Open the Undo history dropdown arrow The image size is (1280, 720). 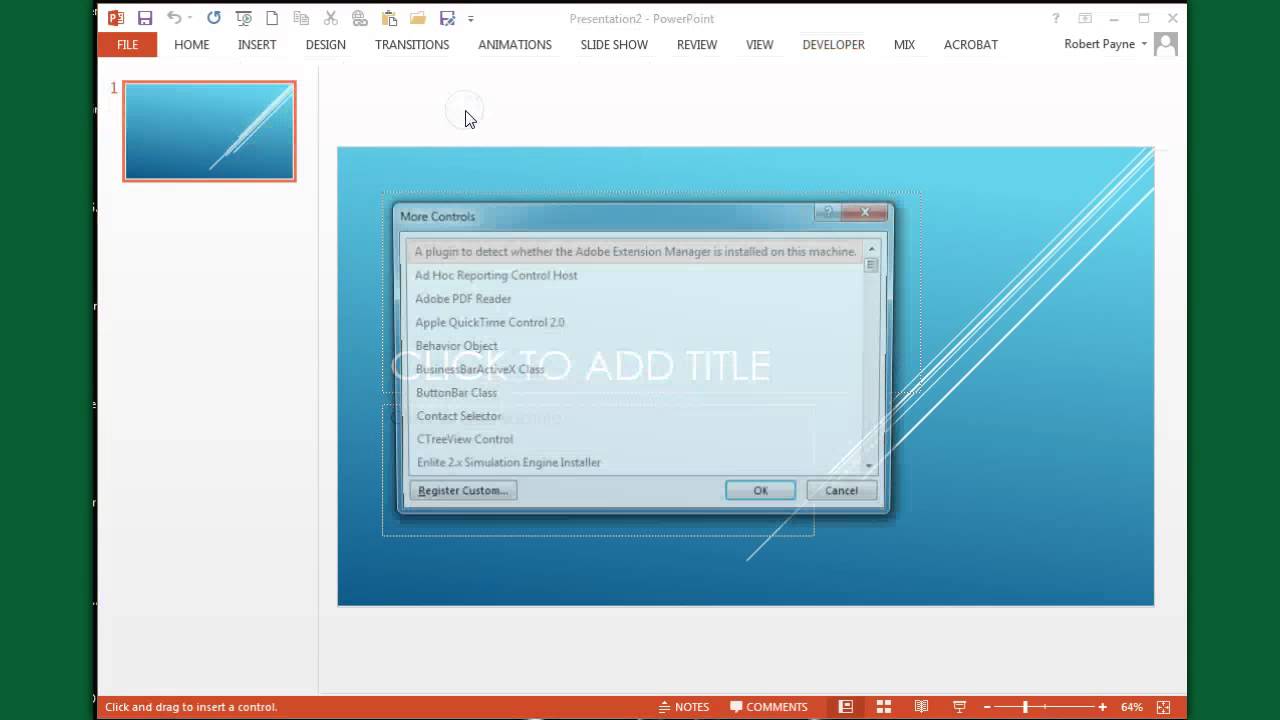(x=189, y=18)
